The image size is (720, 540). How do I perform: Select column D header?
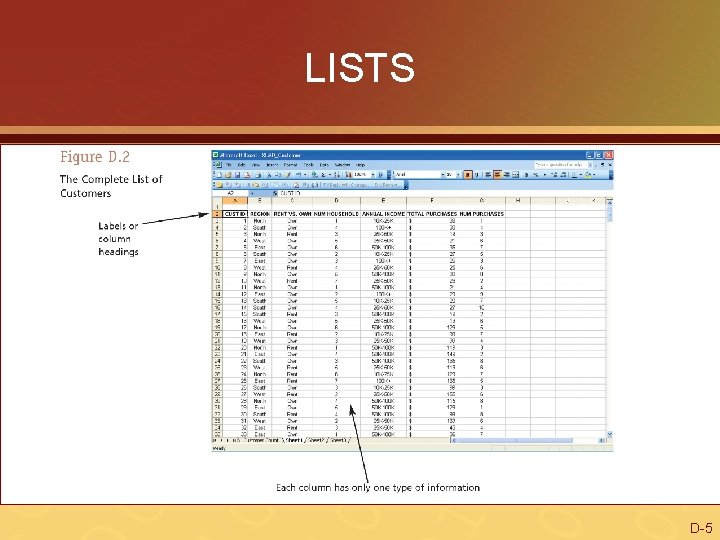336,201
